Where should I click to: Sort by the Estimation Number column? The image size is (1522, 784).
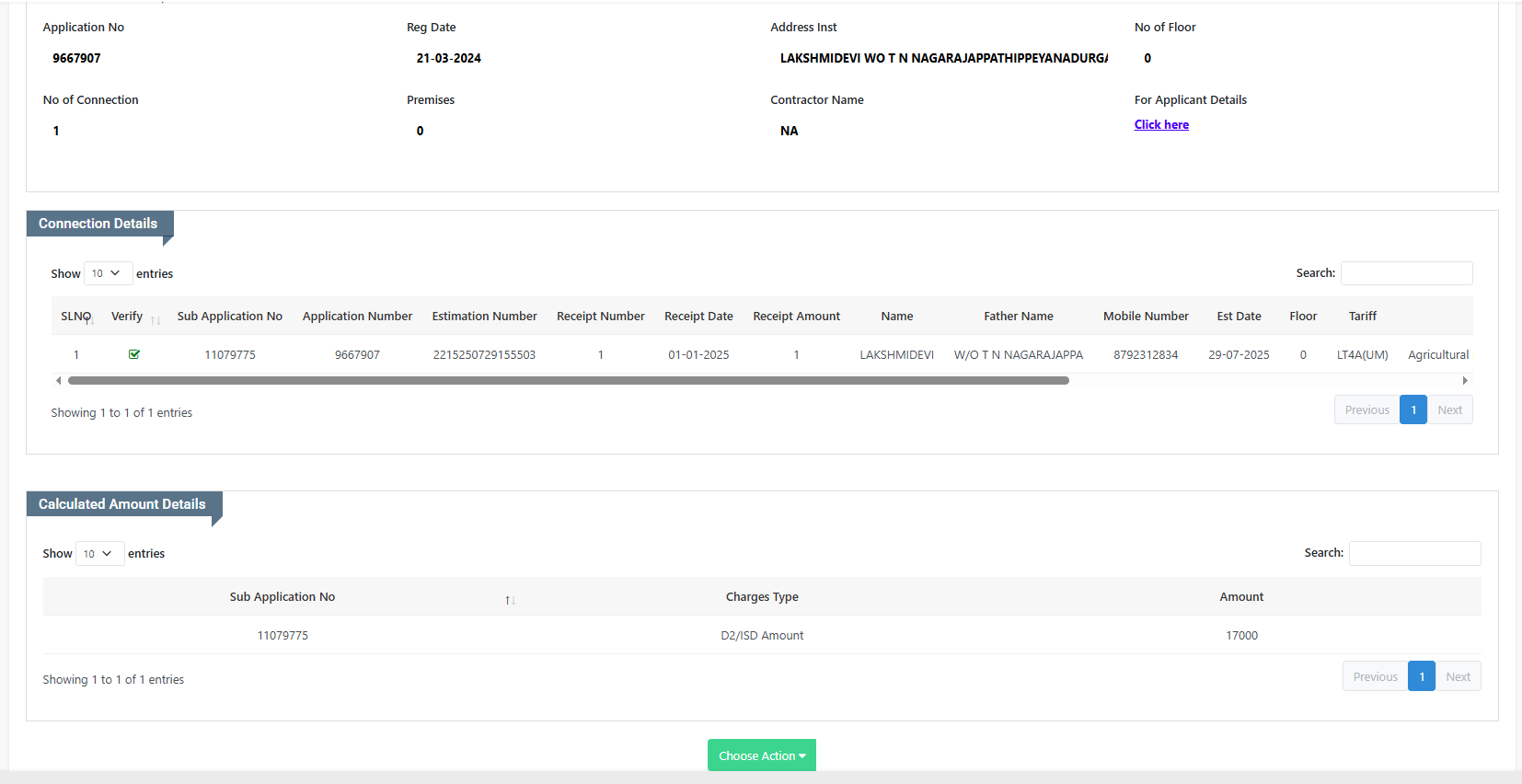pos(484,316)
